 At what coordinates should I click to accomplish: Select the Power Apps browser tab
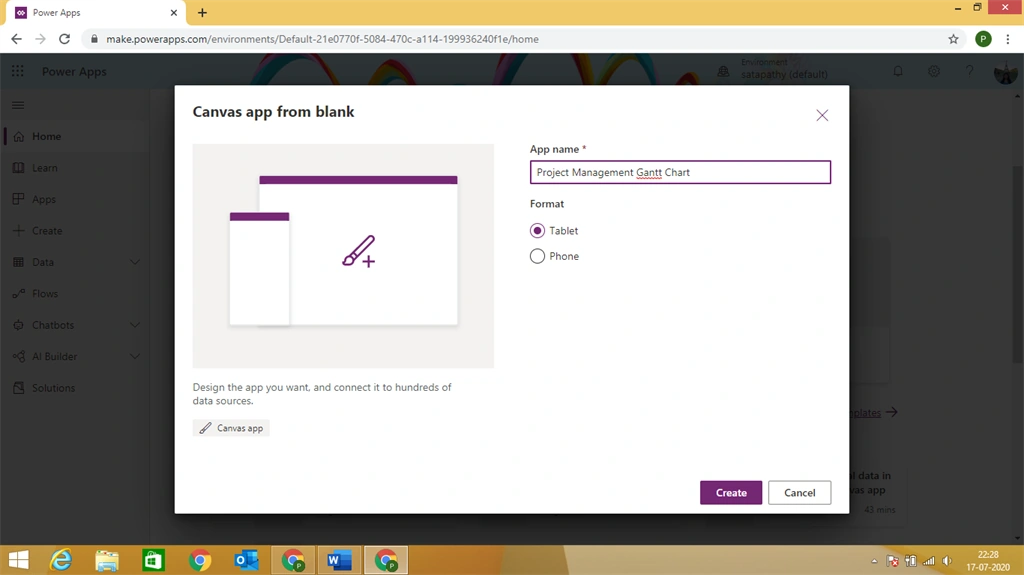(95, 12)
